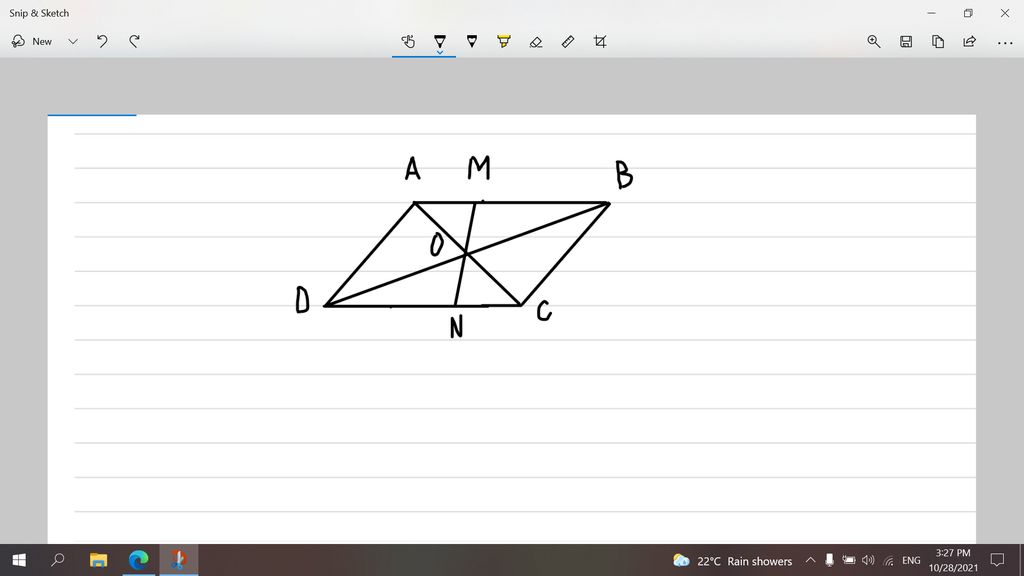1024x576 pixels.
Task: Show hidden system tray icons
Action: coord(810,560)
